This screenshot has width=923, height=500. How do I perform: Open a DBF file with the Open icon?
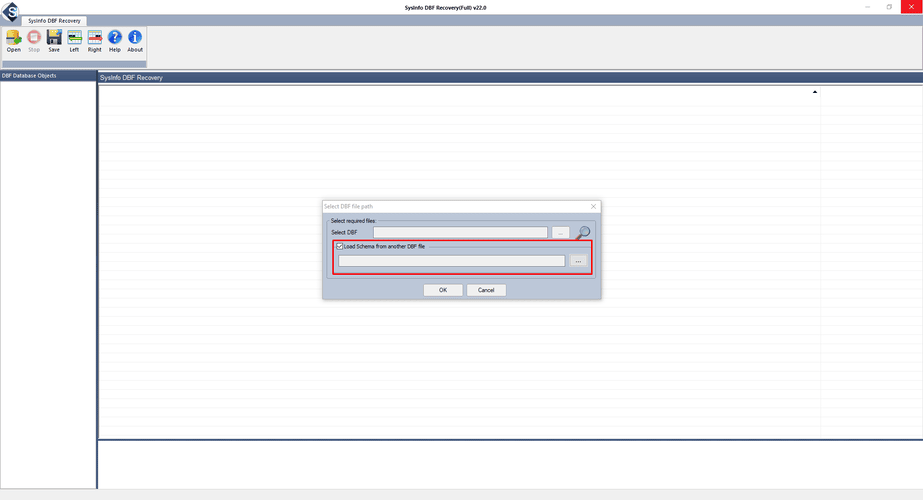(14, 41)
